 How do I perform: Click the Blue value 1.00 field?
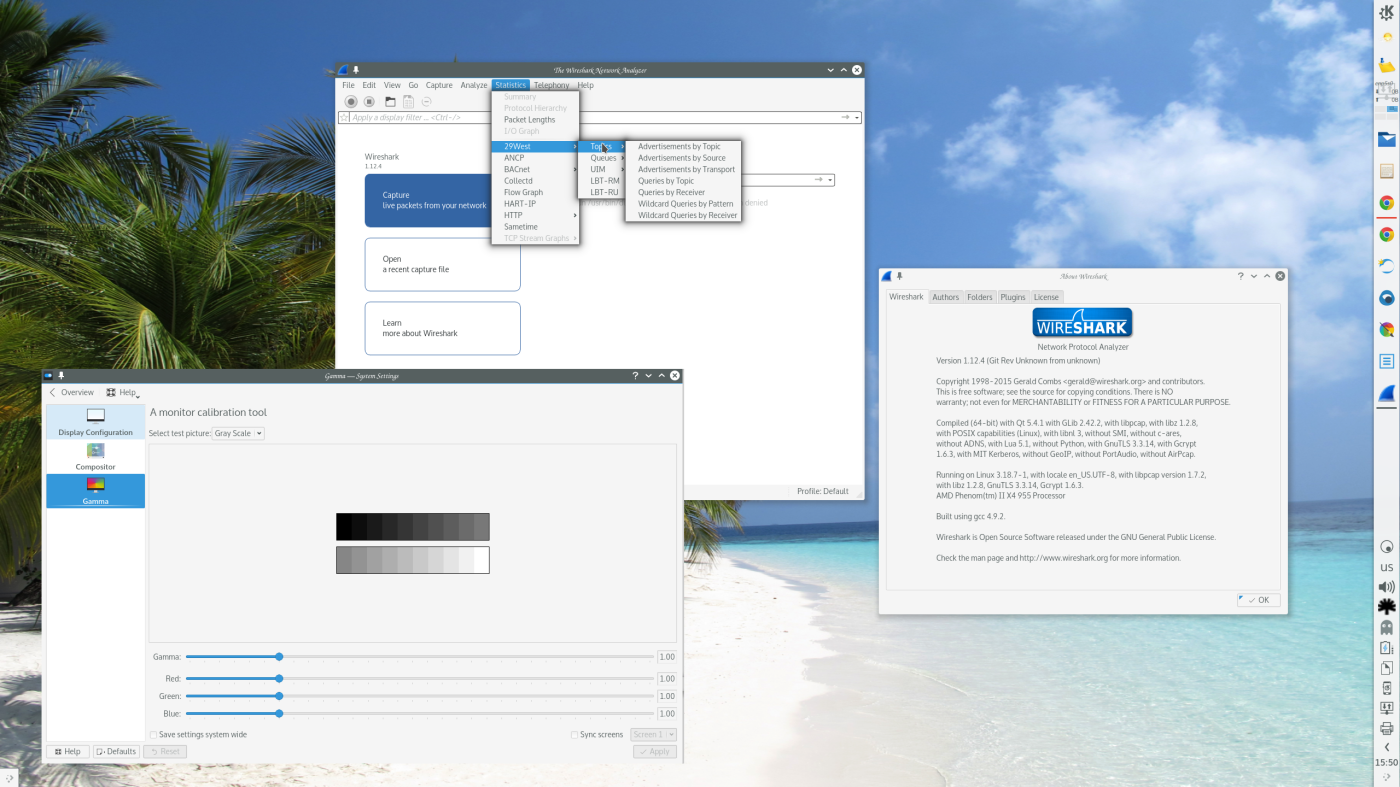[667, 714]
